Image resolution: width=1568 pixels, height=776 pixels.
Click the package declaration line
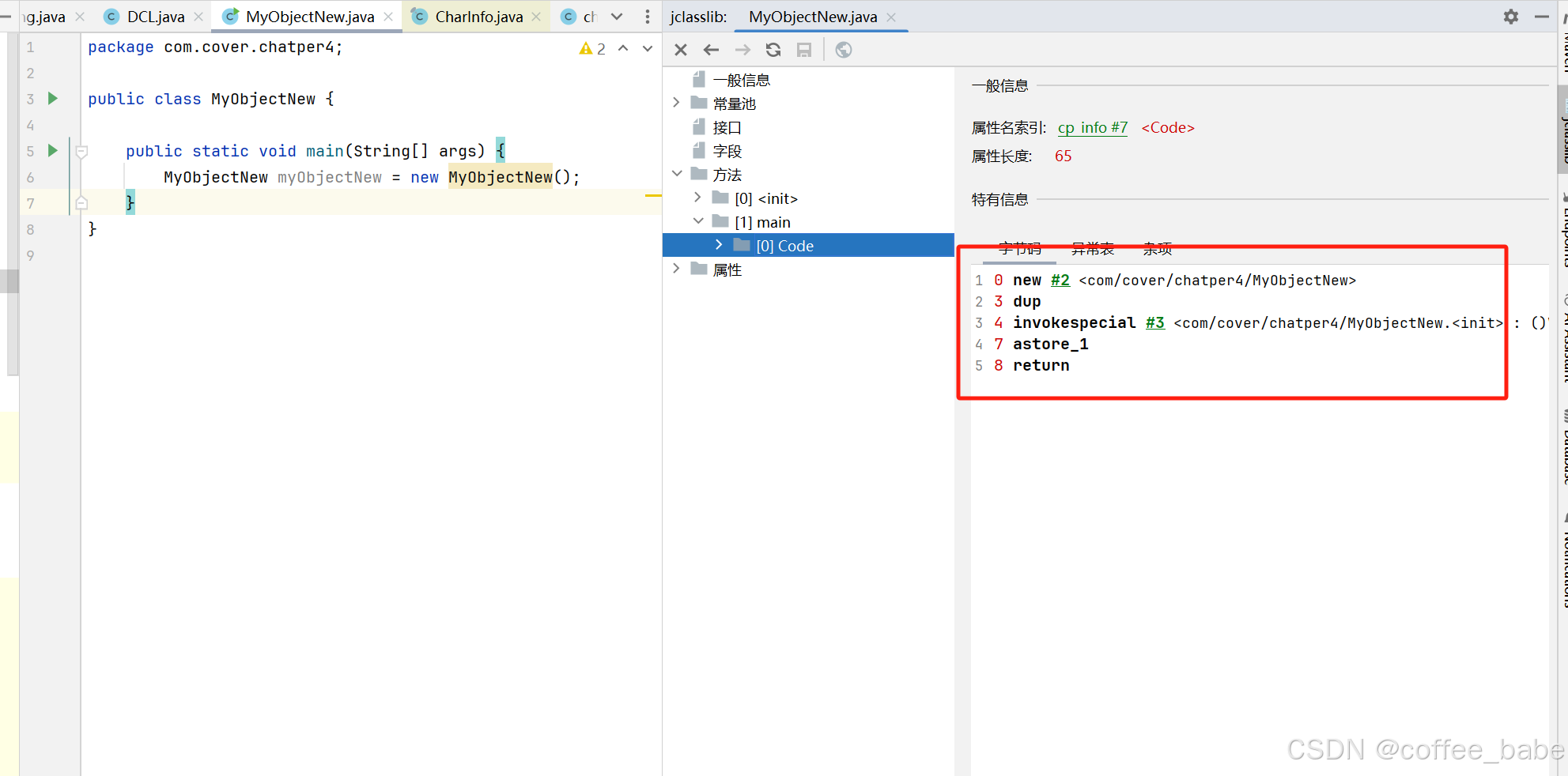(x=215, y=47)
